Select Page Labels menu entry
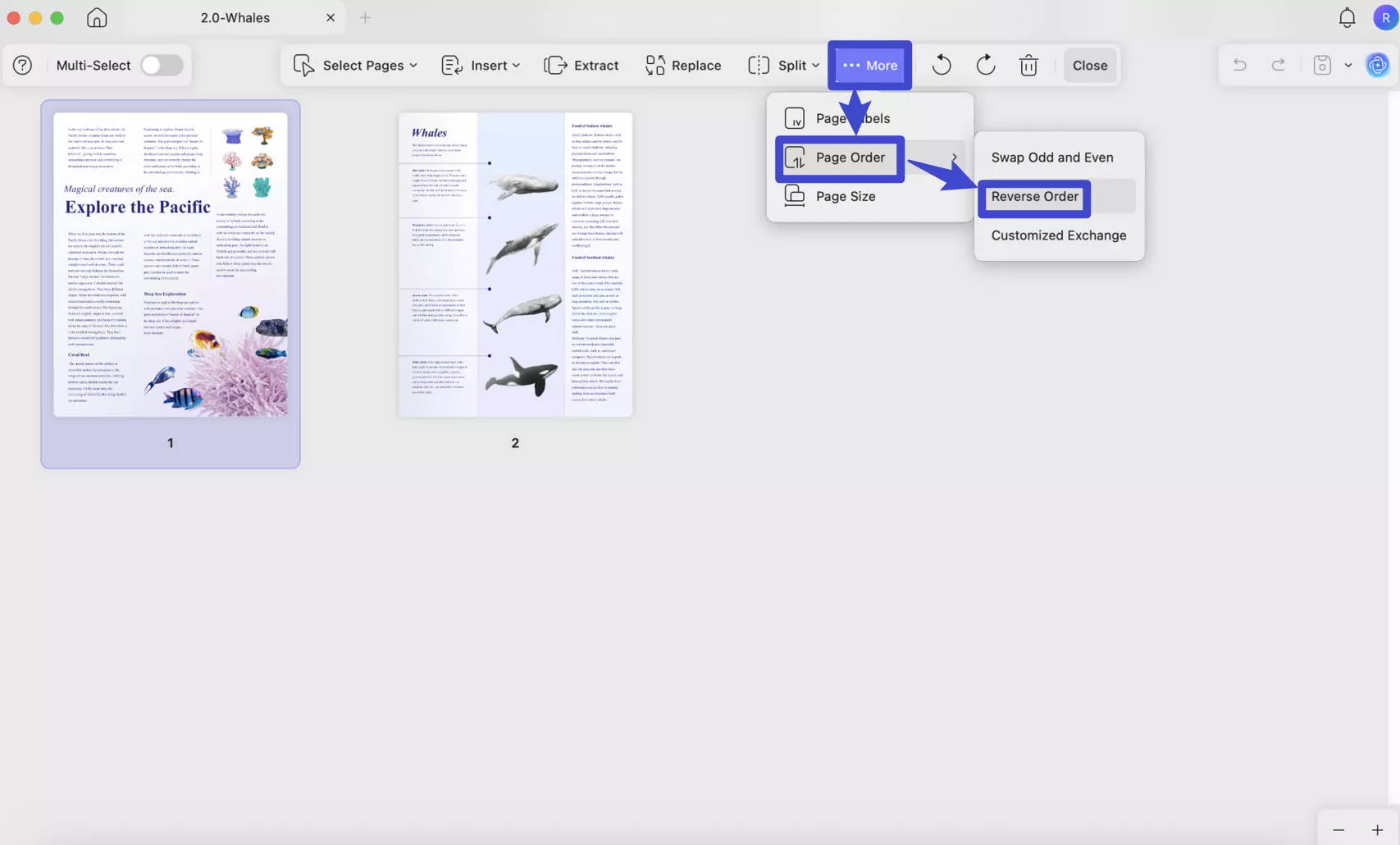The height and width of the screenshot is (845, 1400). point(869,118)
